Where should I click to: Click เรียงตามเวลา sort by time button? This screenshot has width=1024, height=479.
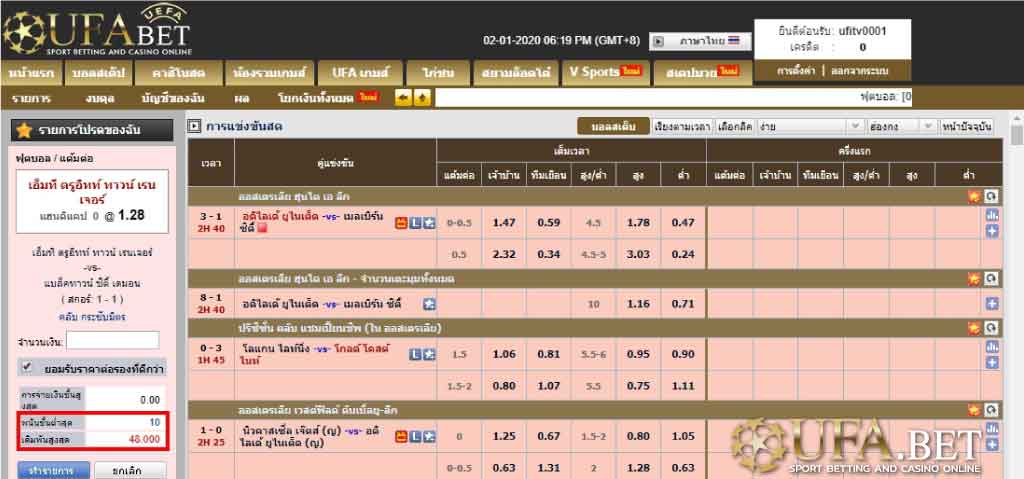pyautogui.click(x=682, y=127)
